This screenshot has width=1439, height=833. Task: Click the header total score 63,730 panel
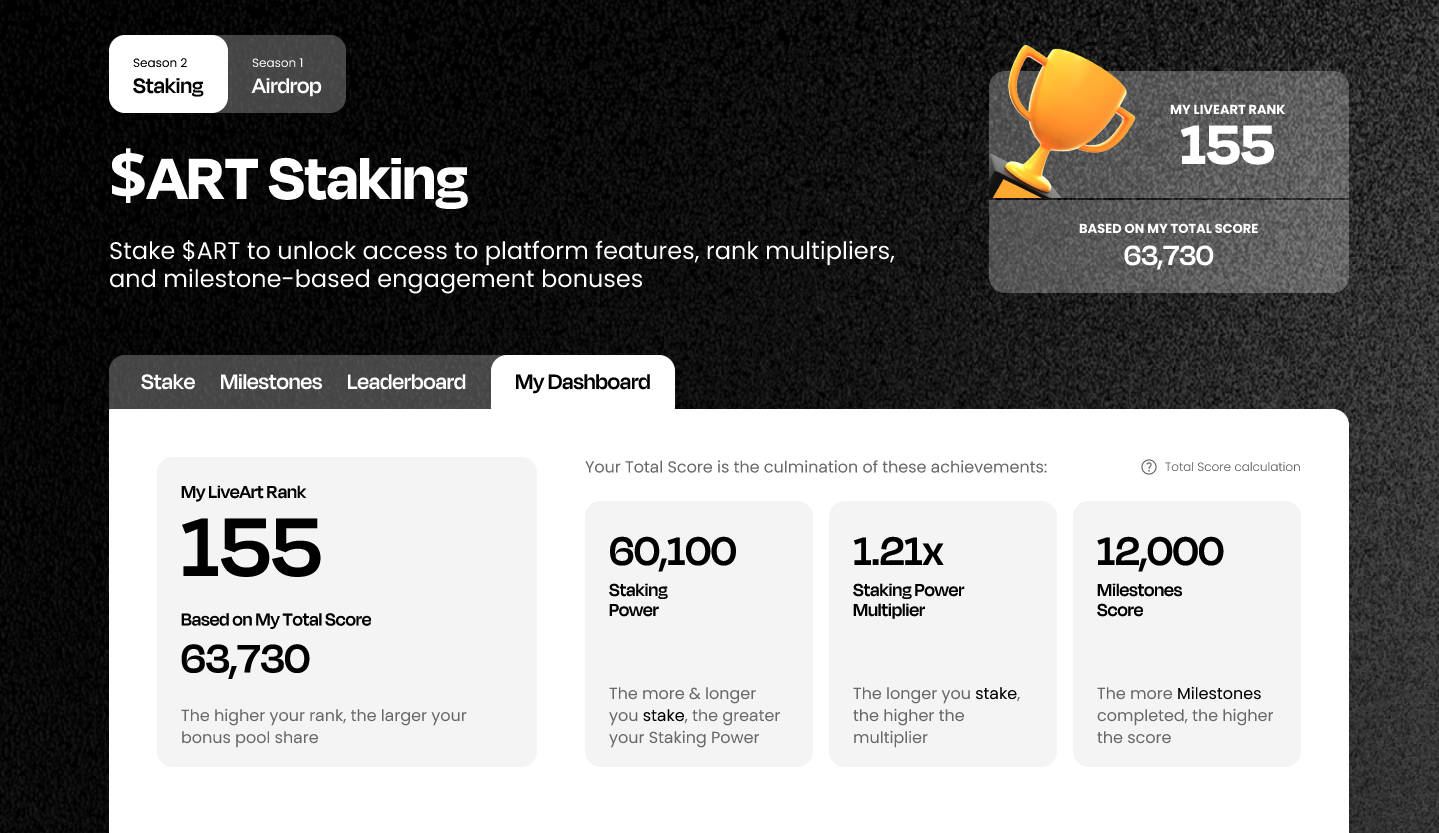pyautogui.click(x=1169, y=246)
